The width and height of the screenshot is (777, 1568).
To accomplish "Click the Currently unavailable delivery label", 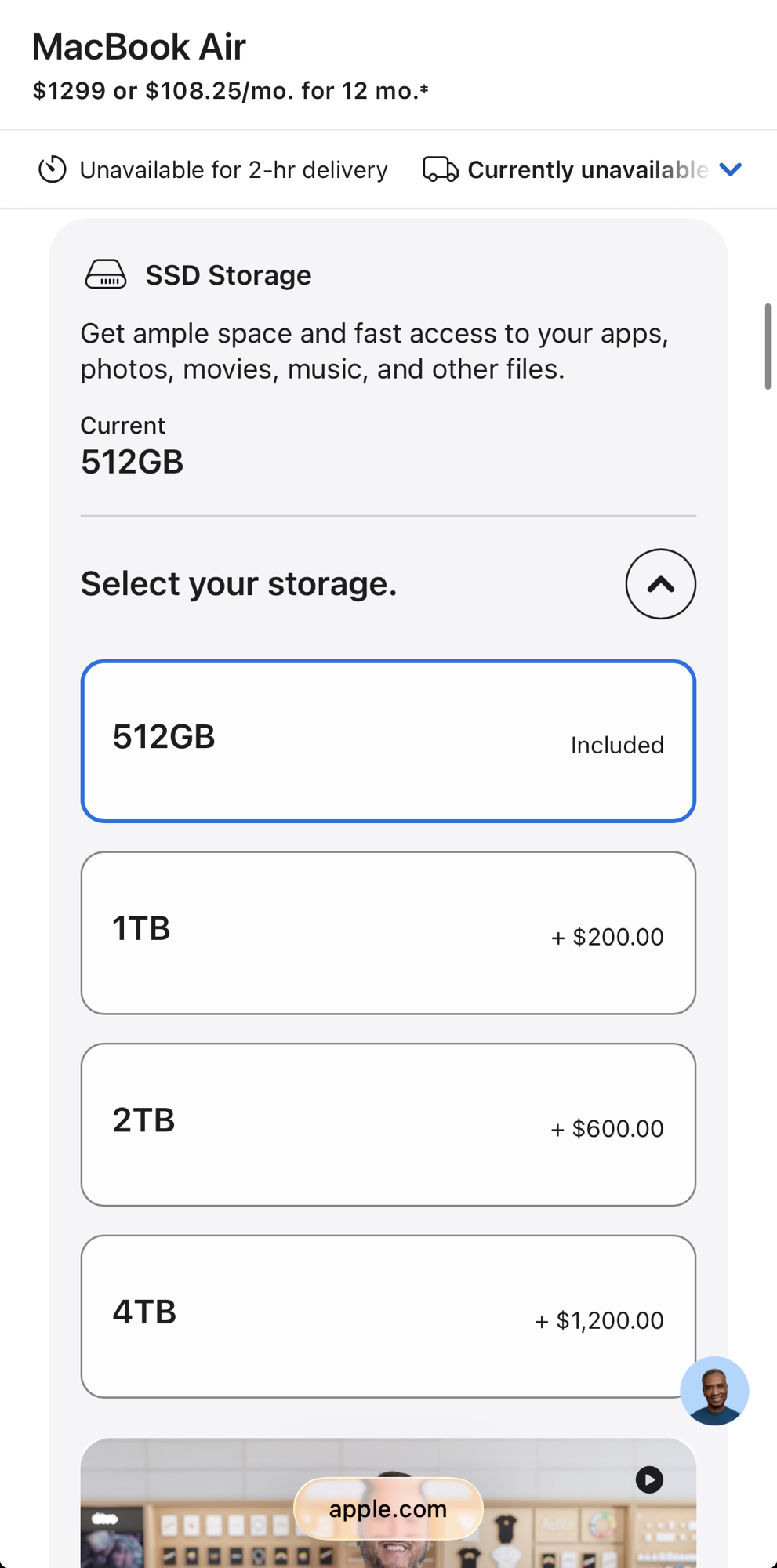I will (587, 170).
